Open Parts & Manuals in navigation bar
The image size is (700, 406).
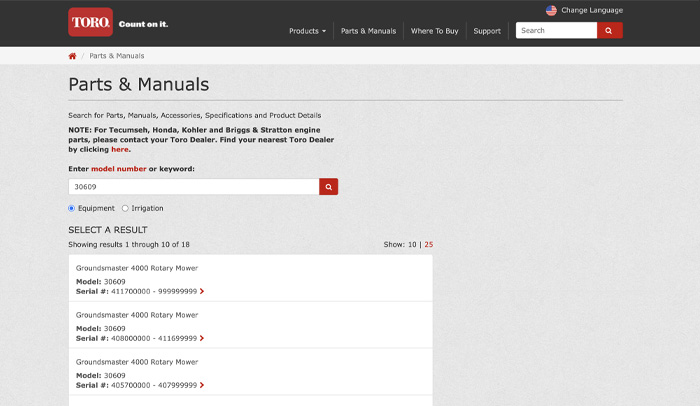coord(368,31)
